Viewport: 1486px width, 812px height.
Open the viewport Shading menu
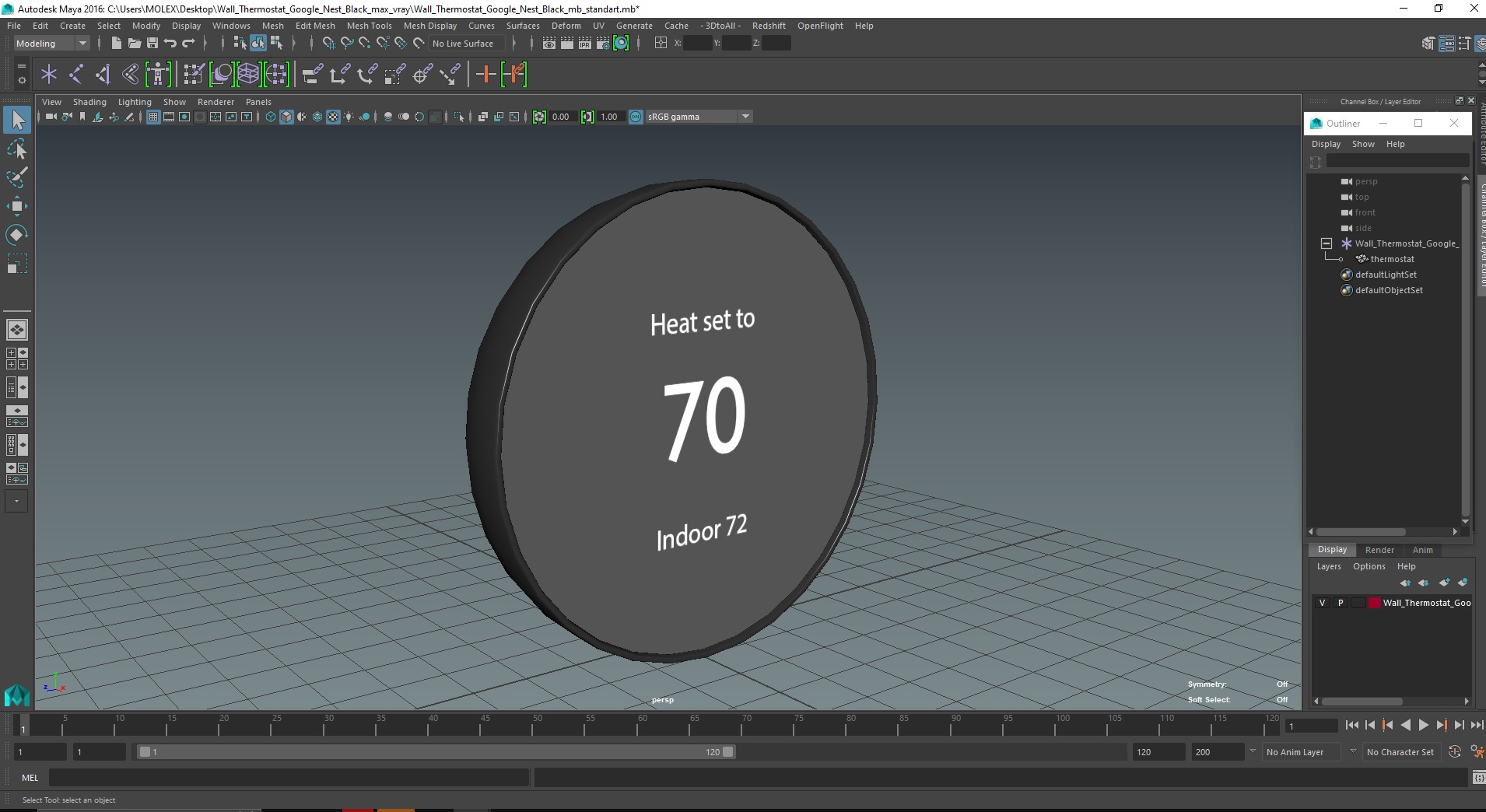(89, 102)
